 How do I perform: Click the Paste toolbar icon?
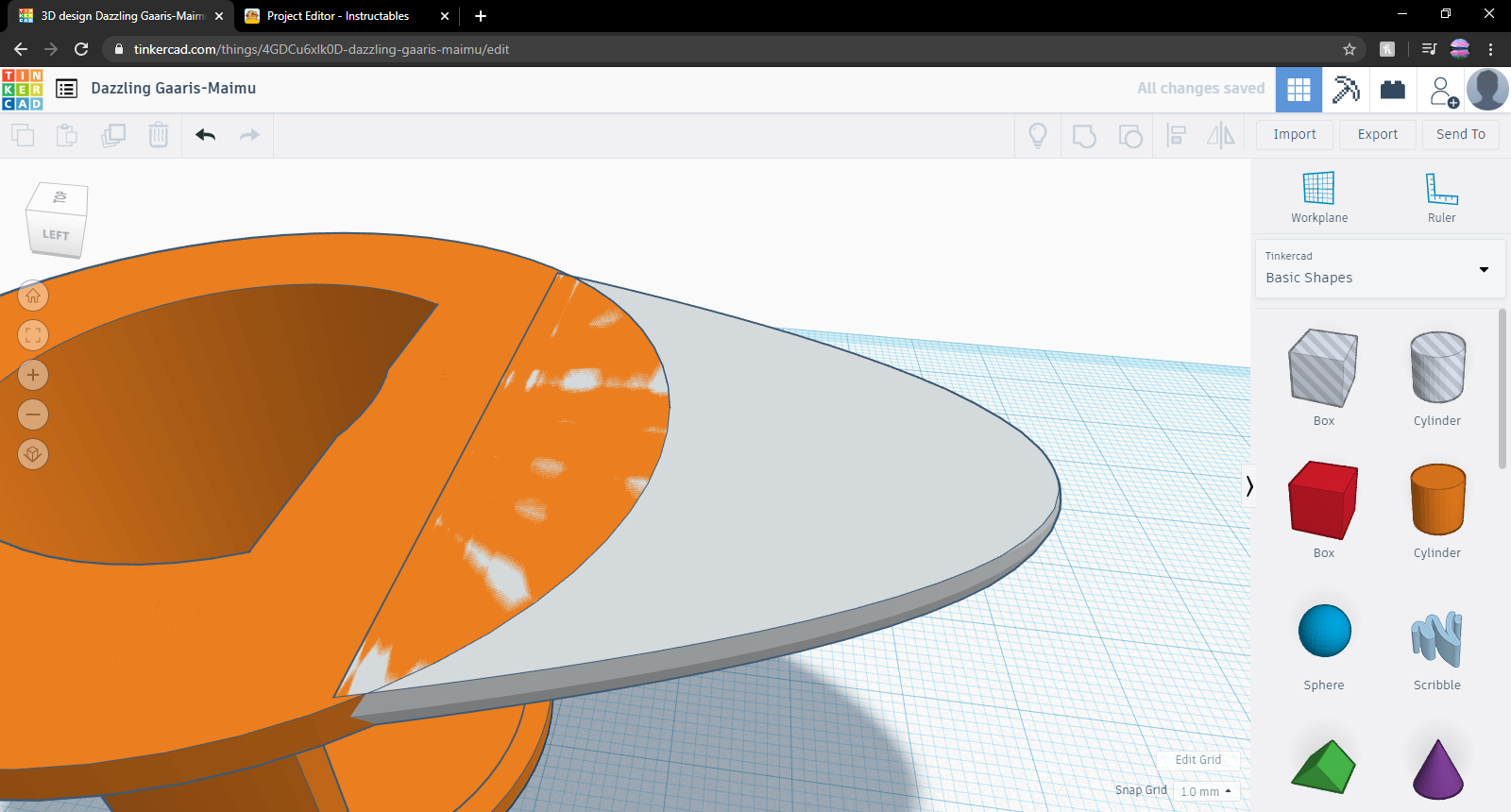67,135
